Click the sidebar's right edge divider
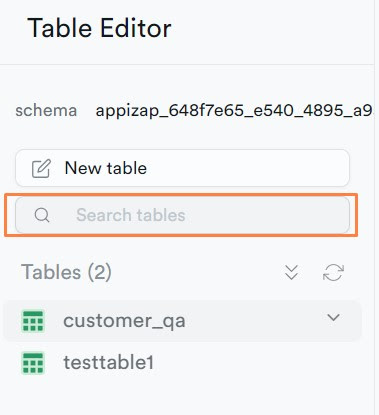Viewport: 379px width, 415px height. [x=374, y=207]
